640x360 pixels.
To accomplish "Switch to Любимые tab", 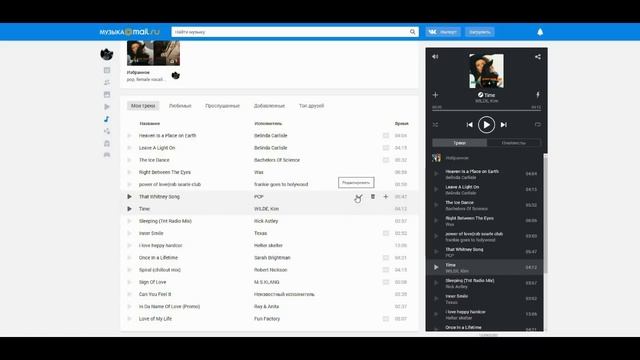I will (180, 106).
